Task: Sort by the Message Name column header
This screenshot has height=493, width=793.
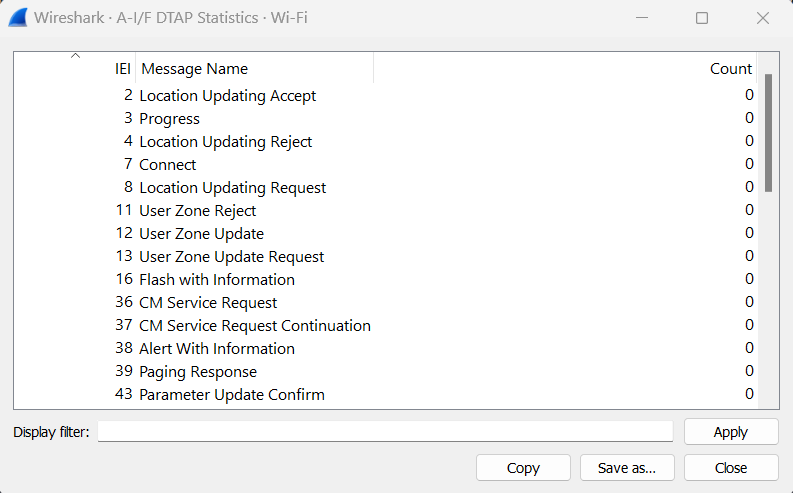Action: click(x=195, y=69)
